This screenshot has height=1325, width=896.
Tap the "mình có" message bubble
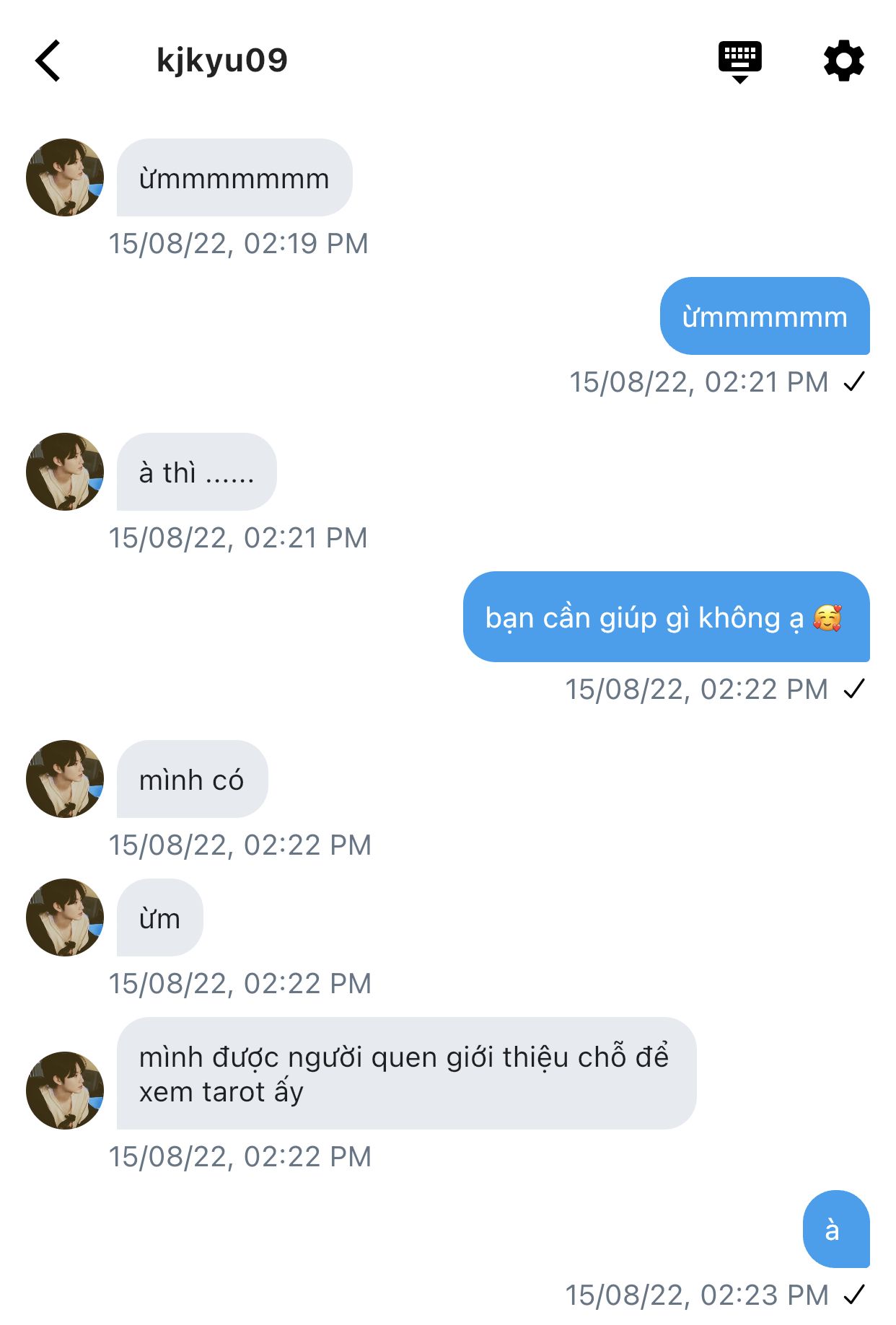(192, 780)
